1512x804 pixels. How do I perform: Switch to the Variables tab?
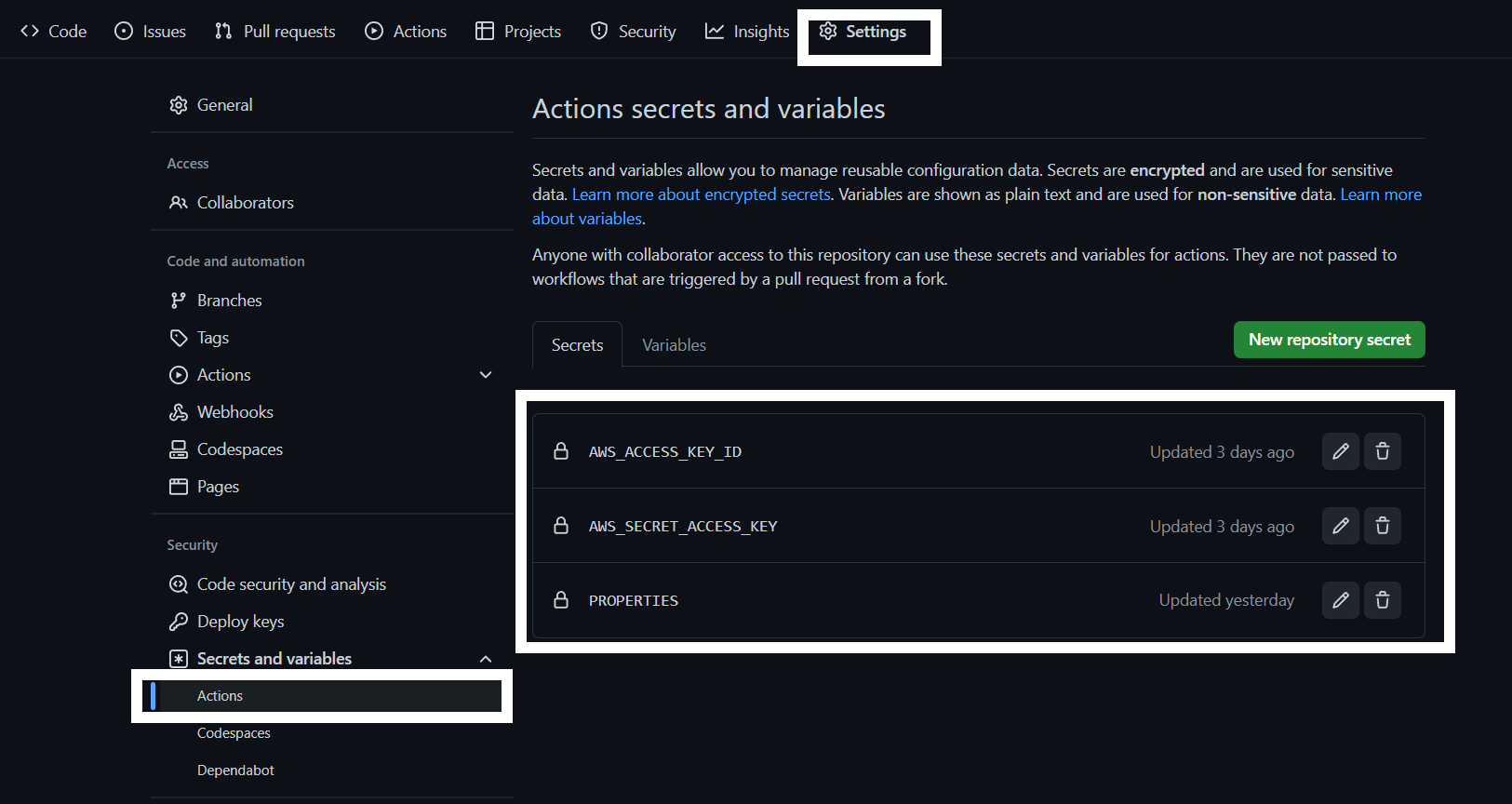point(675,345)
